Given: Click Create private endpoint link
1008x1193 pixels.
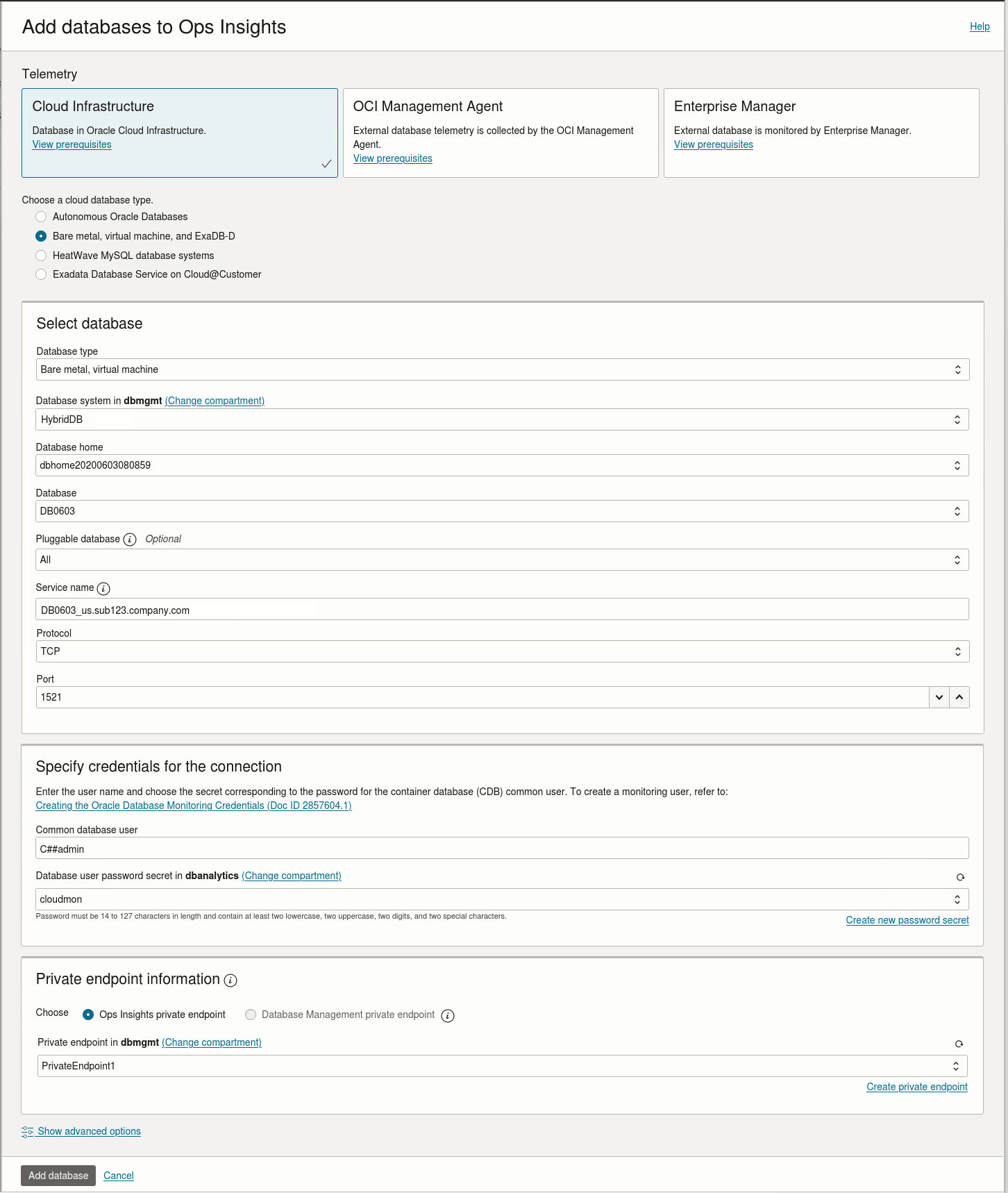Looking at the screenshot, I should click(x=917, y=1087).
